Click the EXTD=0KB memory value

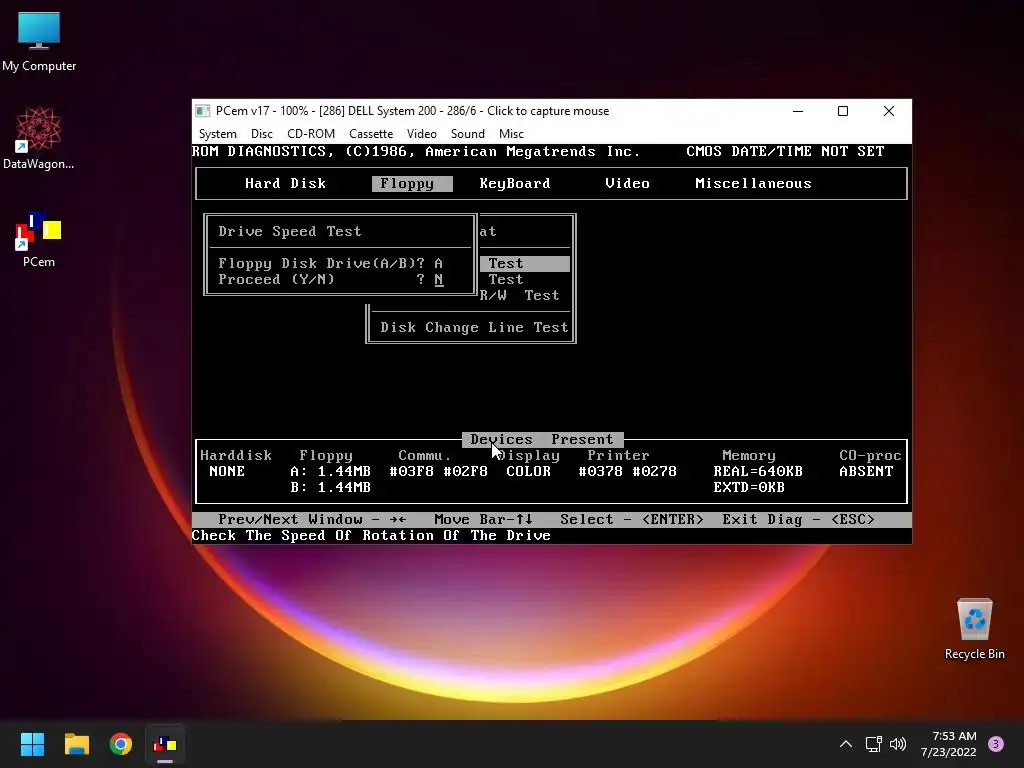coord(748,487)
